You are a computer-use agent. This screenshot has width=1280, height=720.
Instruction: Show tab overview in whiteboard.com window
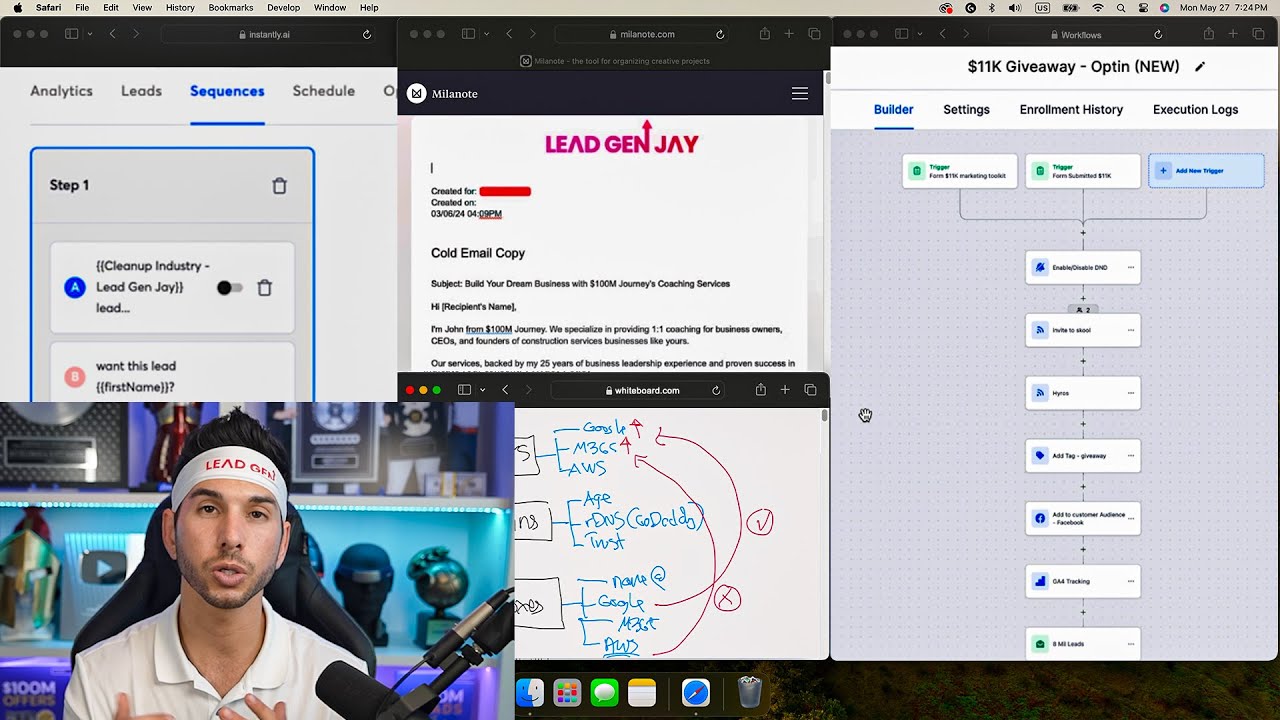point(810,390)
